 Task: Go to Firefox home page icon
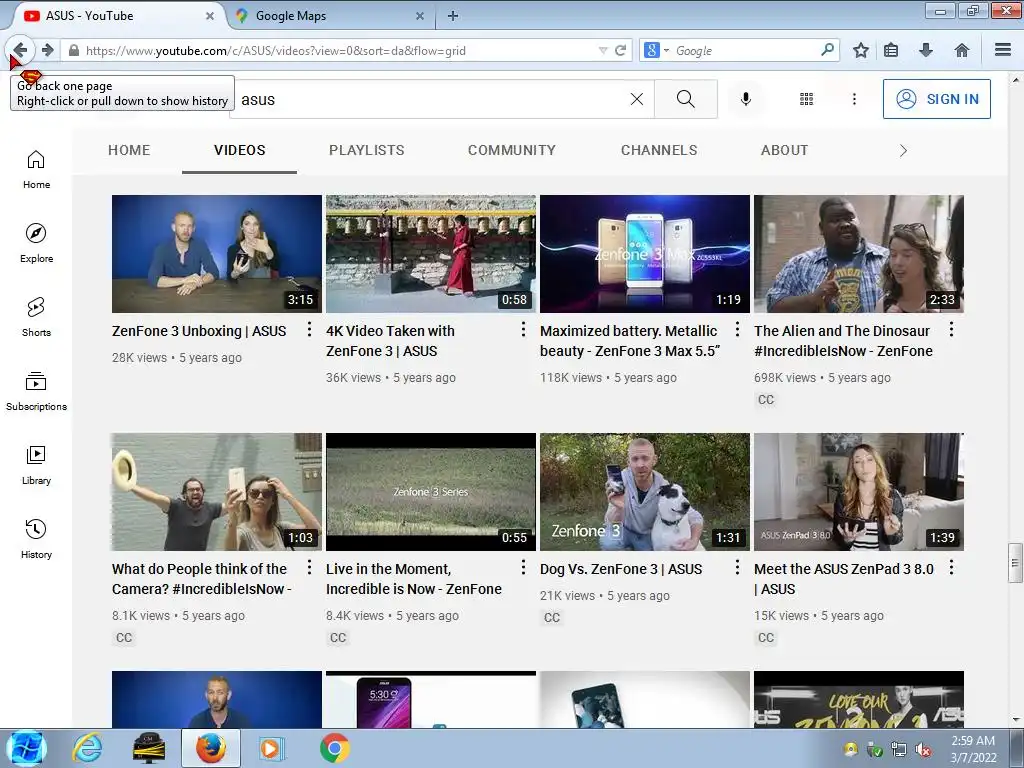click(961, 50)
